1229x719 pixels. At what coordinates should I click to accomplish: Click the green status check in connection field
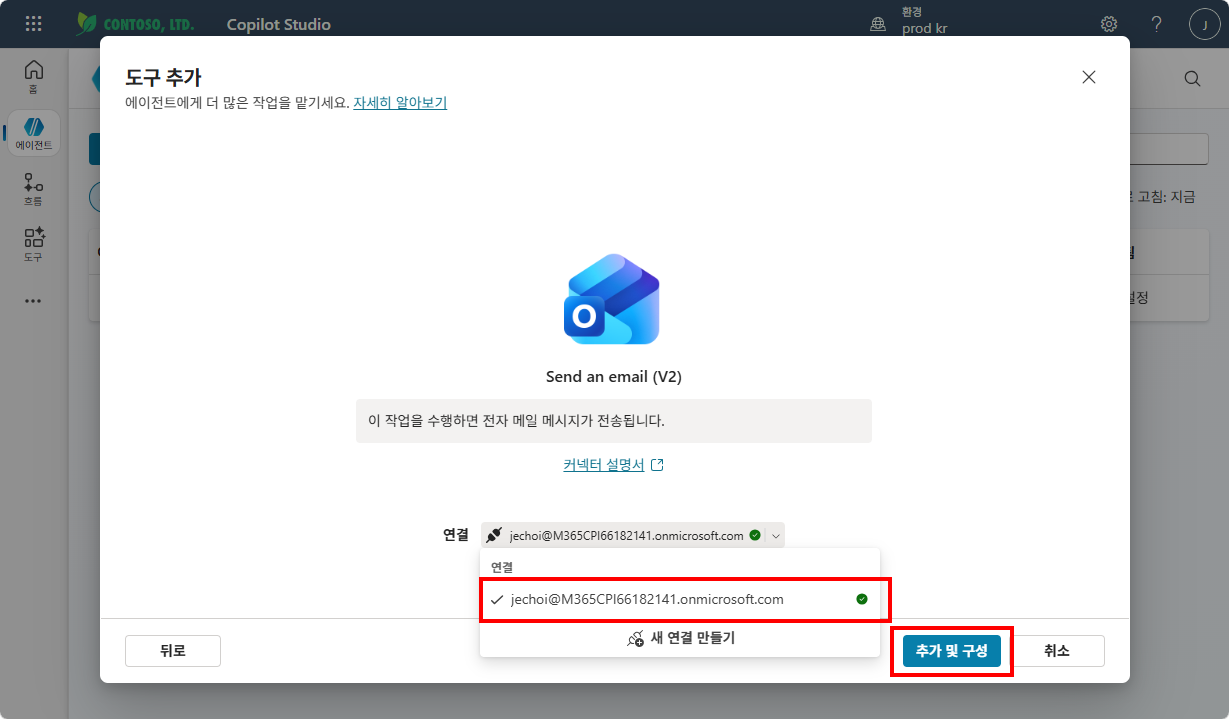pos(755,535)
